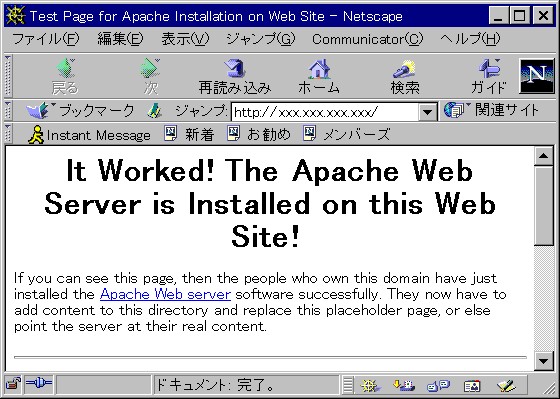Click the page location proxy icon
Viewport: 560px width, 399px height.
coord(155,111)
